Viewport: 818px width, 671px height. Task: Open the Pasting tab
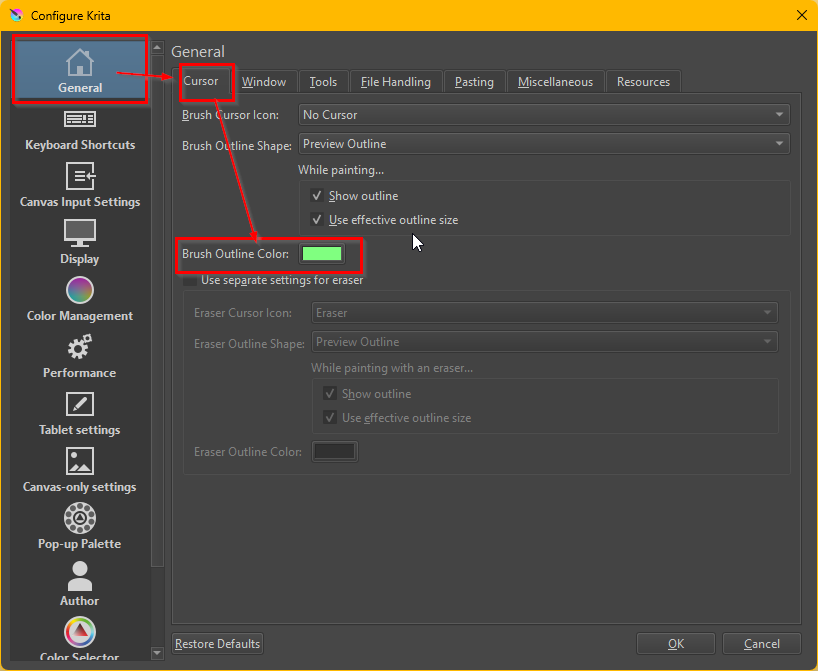tap(474, 82)
